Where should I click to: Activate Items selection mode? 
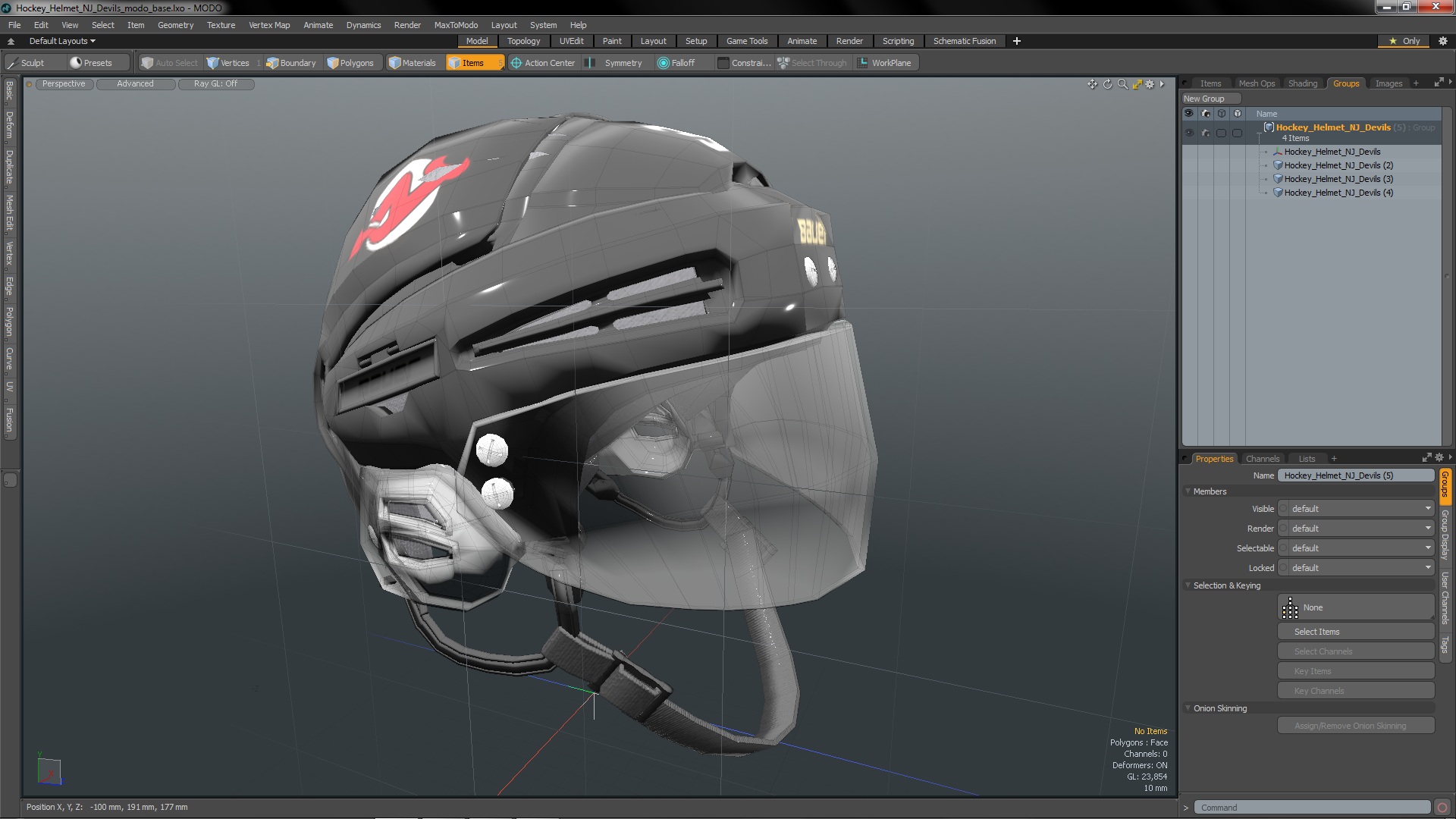click(474, 63)
